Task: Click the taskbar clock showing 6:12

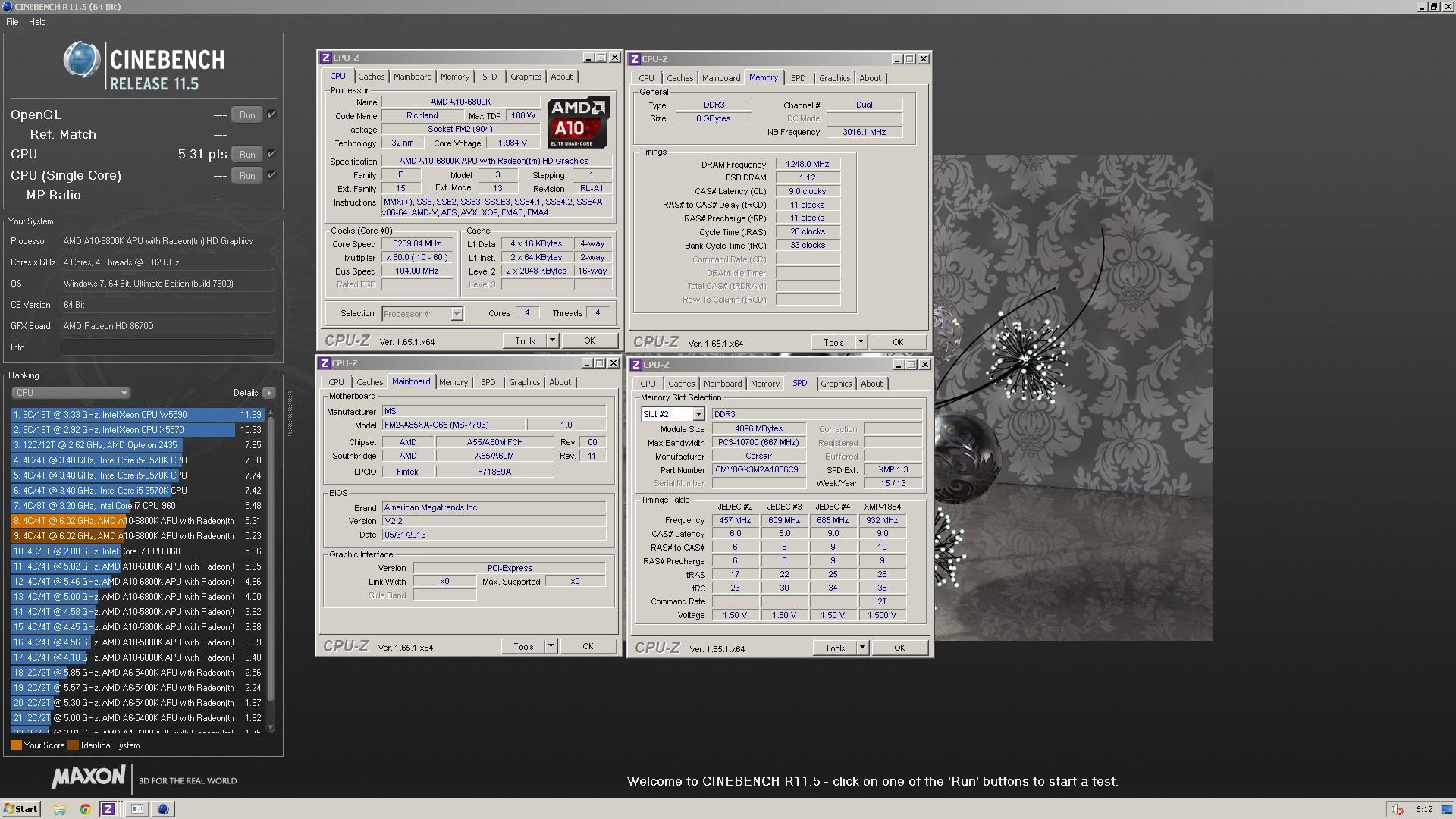Action: click(x=1424, y=809)
